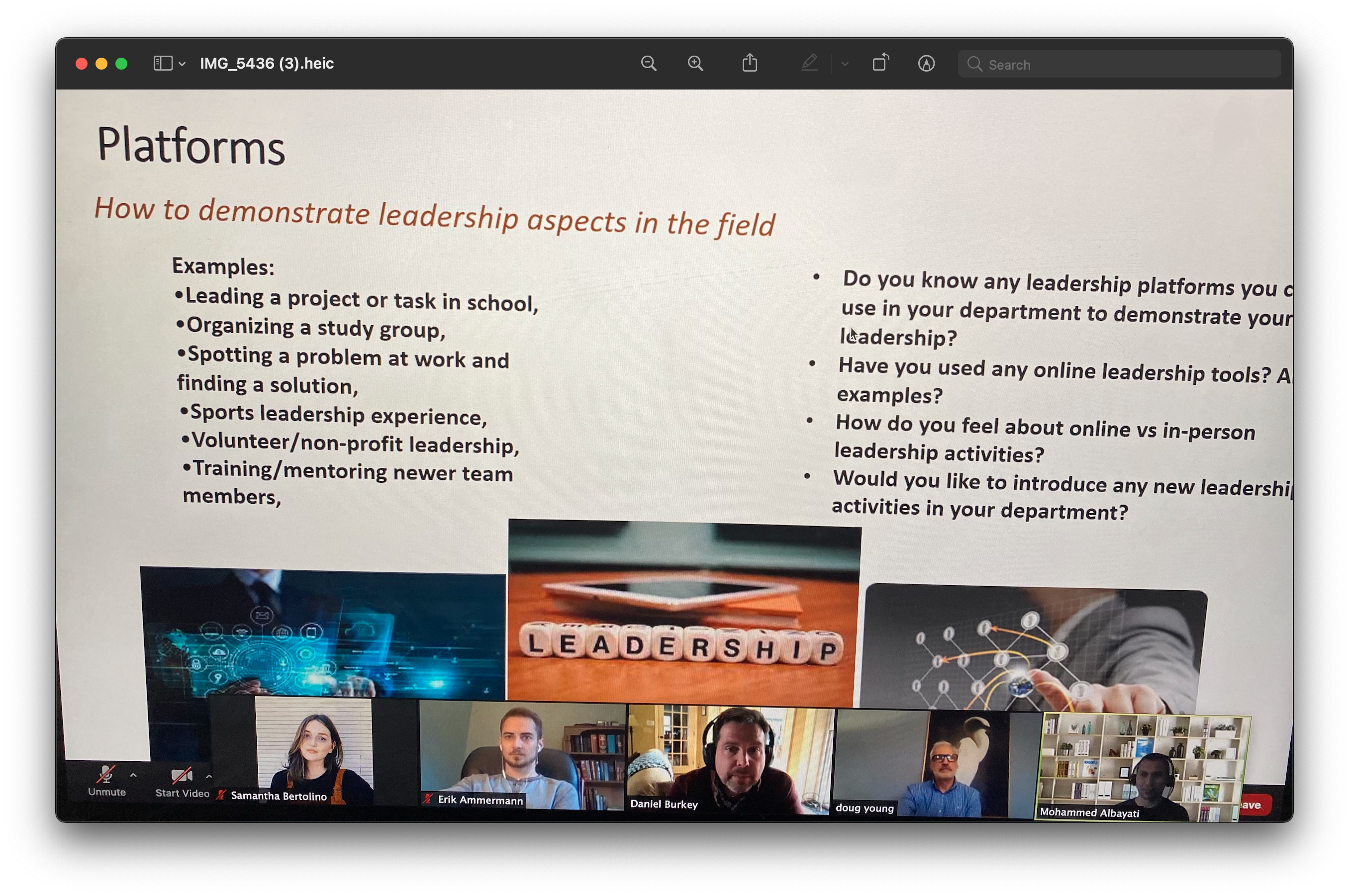Click the caret beside Unmute
The image size is (1349, 896).
[x=133, y=776]
